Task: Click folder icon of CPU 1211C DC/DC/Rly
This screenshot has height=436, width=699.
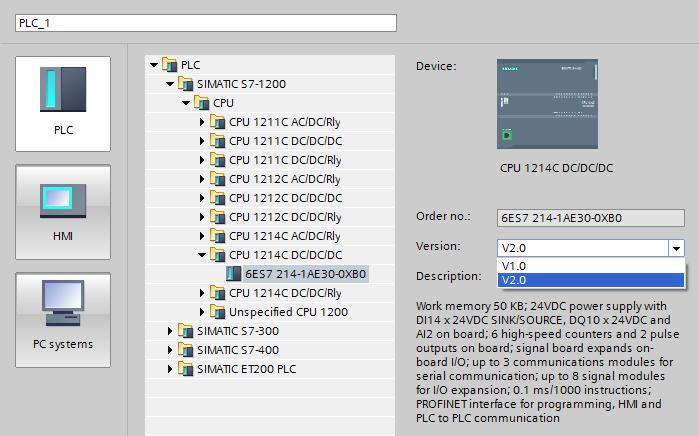Action: coord(218,160)
